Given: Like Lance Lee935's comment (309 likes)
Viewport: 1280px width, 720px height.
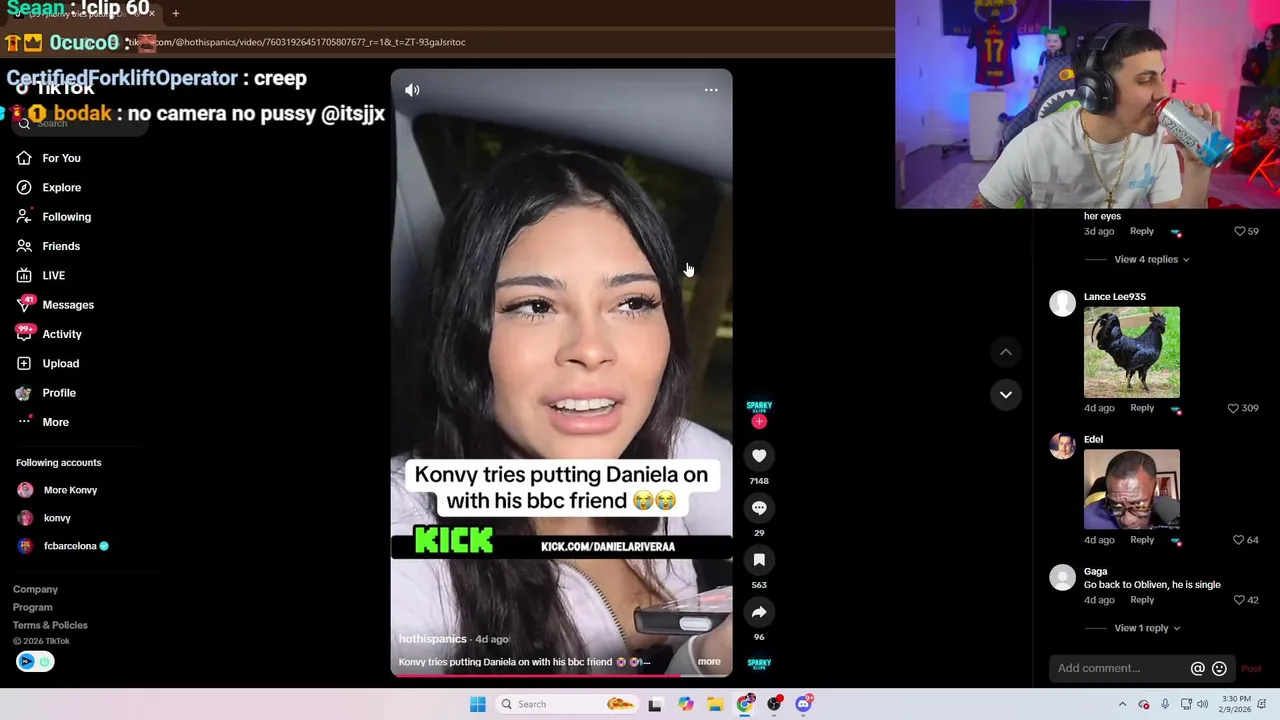Looking at the screenshot, I should tap(1233, 408).
